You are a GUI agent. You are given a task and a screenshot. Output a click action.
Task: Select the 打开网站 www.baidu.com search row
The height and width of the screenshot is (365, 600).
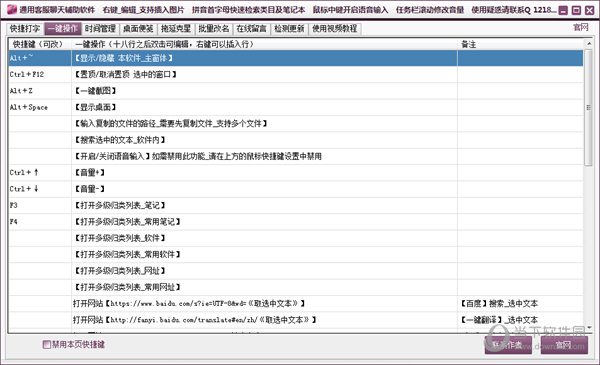coord(296,304)
